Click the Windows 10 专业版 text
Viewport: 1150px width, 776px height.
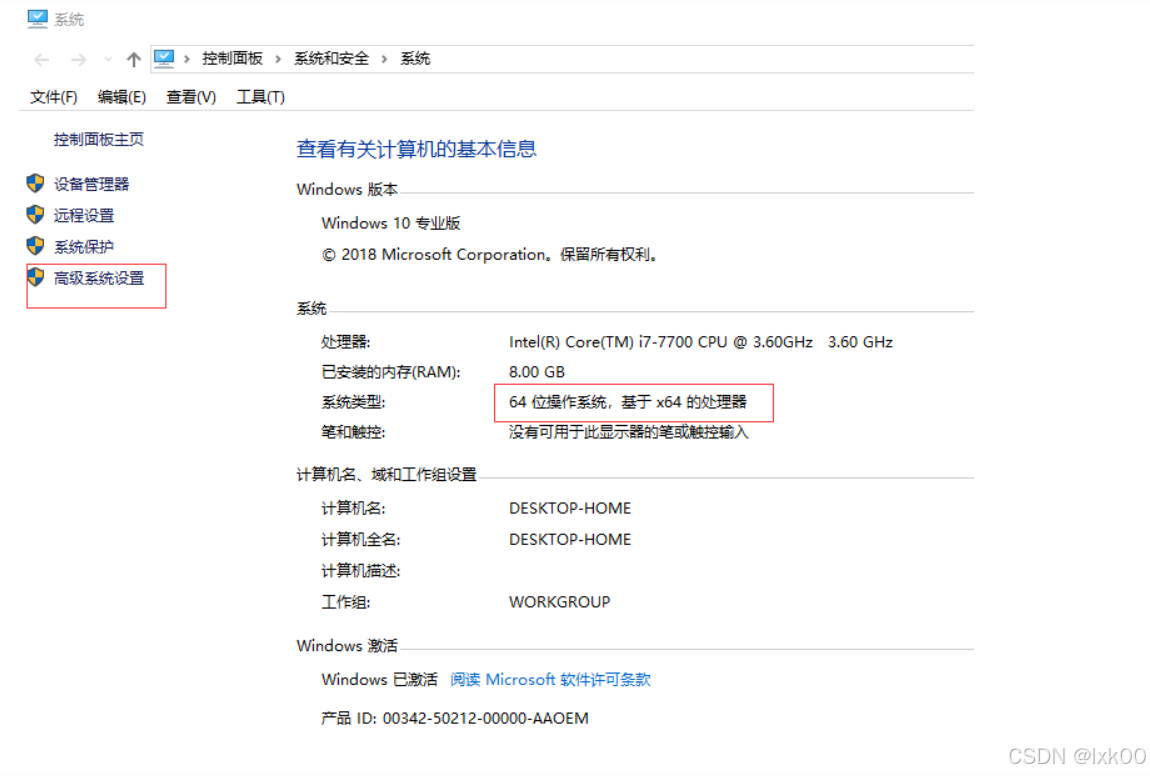click(391, 223)
